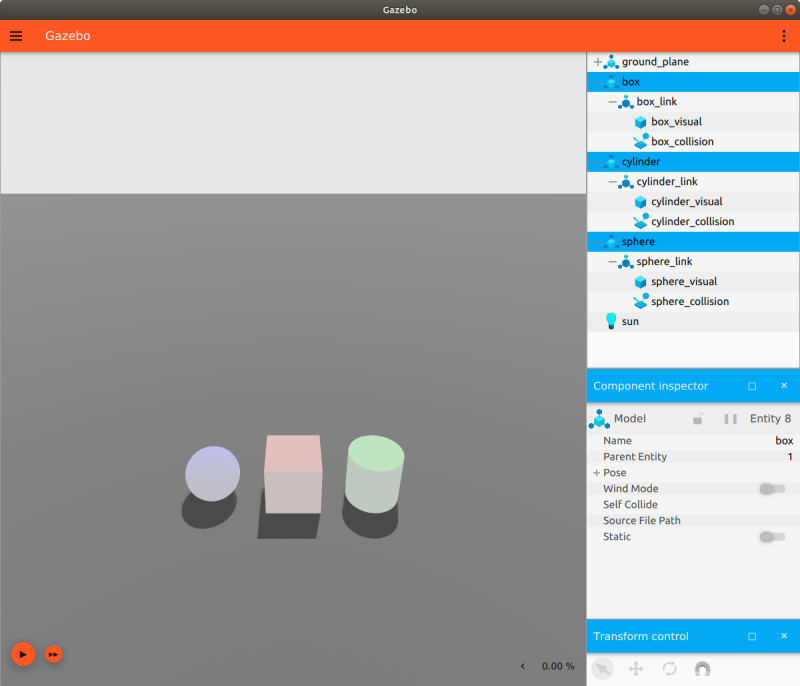Click the Self Collide property row
This screenshot has width=800, height=686.
tap(693, 504)
